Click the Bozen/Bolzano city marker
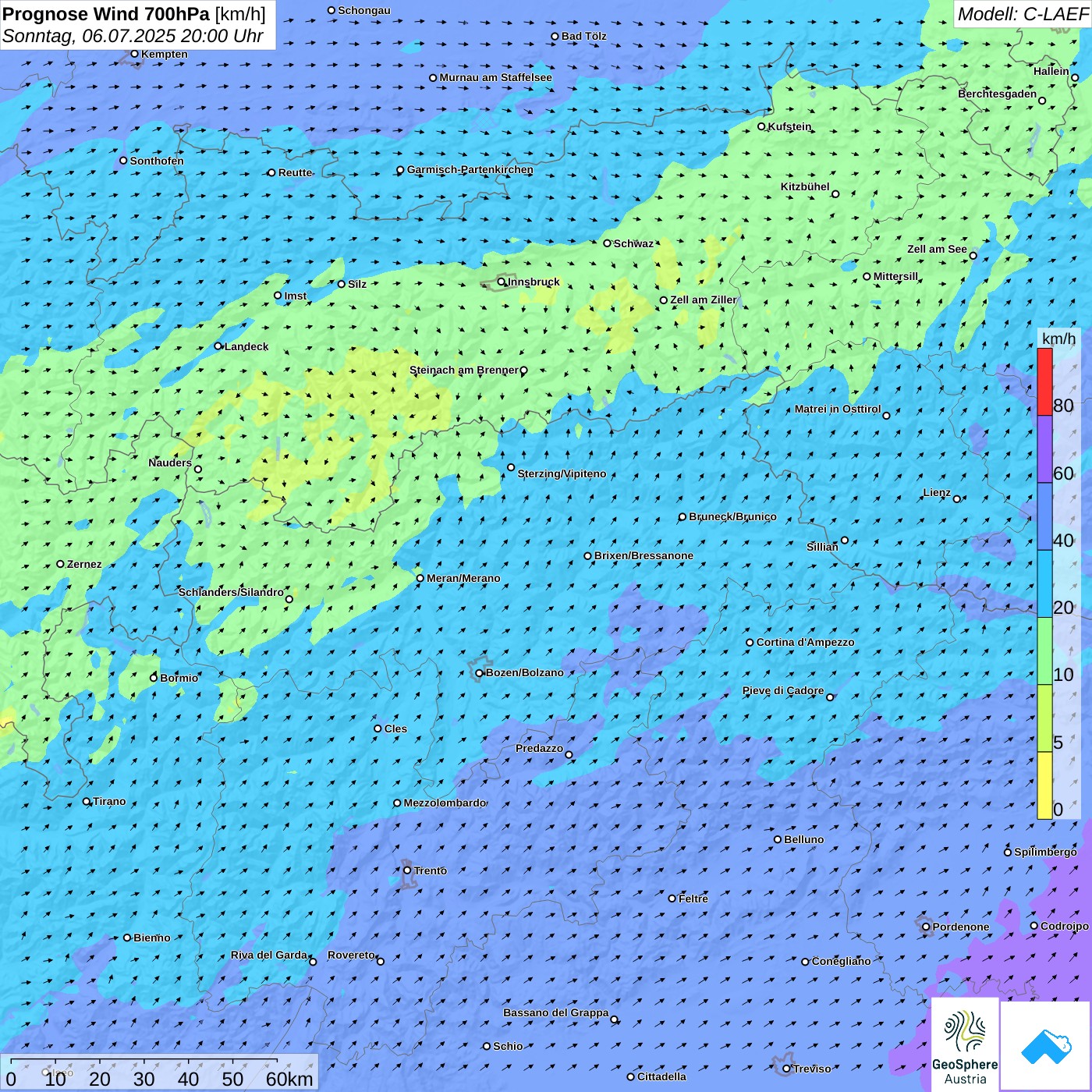 pos(480,673)
